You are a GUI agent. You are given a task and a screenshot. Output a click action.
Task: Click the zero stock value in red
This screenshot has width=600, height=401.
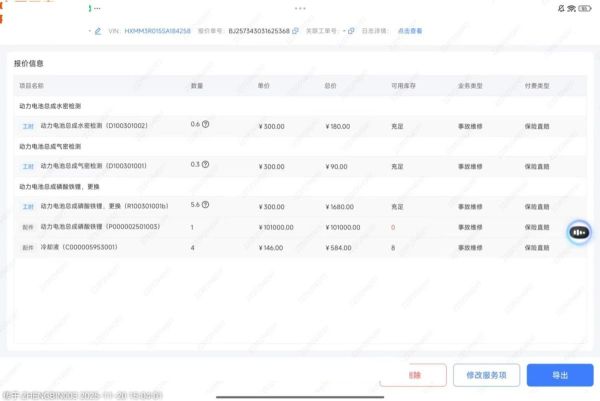coord(393,227)
